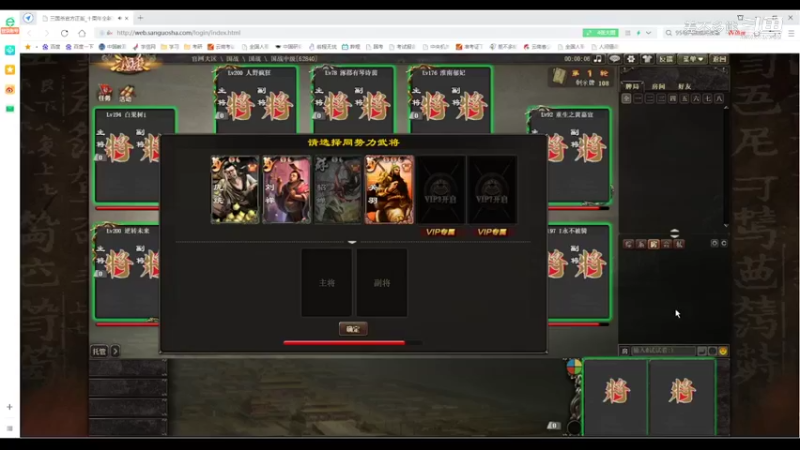Screen dimensions: 800x450
Task: Switch to the 房间 tab
Action: pos(658,86)
